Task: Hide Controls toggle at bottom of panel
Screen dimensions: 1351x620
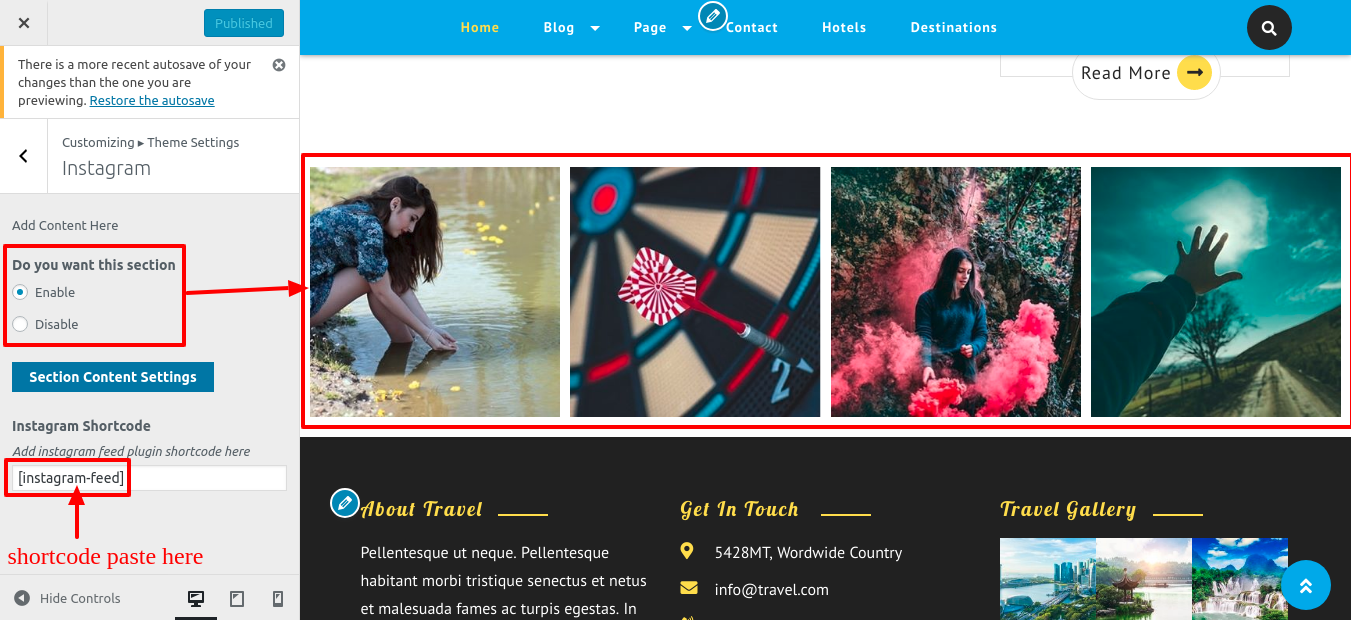Action: pos(67,598)
